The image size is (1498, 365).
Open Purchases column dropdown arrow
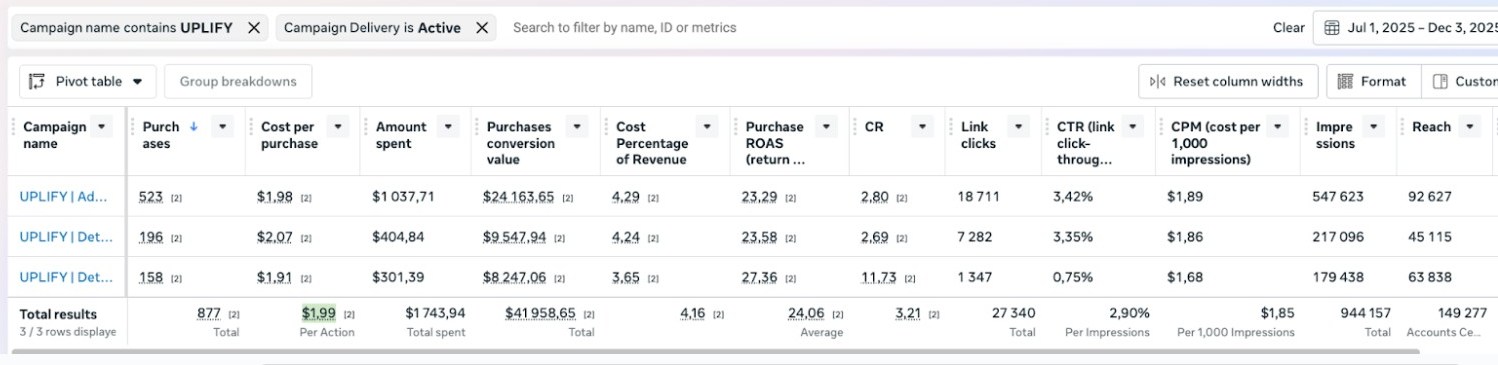pos(223,127)
